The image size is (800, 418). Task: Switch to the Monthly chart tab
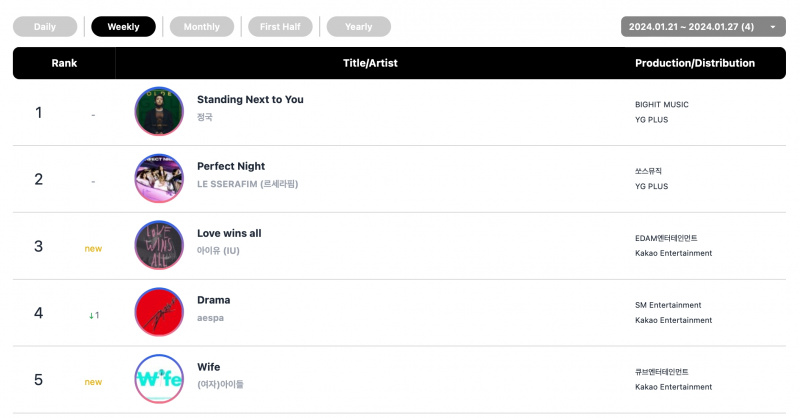click(202, 27)
